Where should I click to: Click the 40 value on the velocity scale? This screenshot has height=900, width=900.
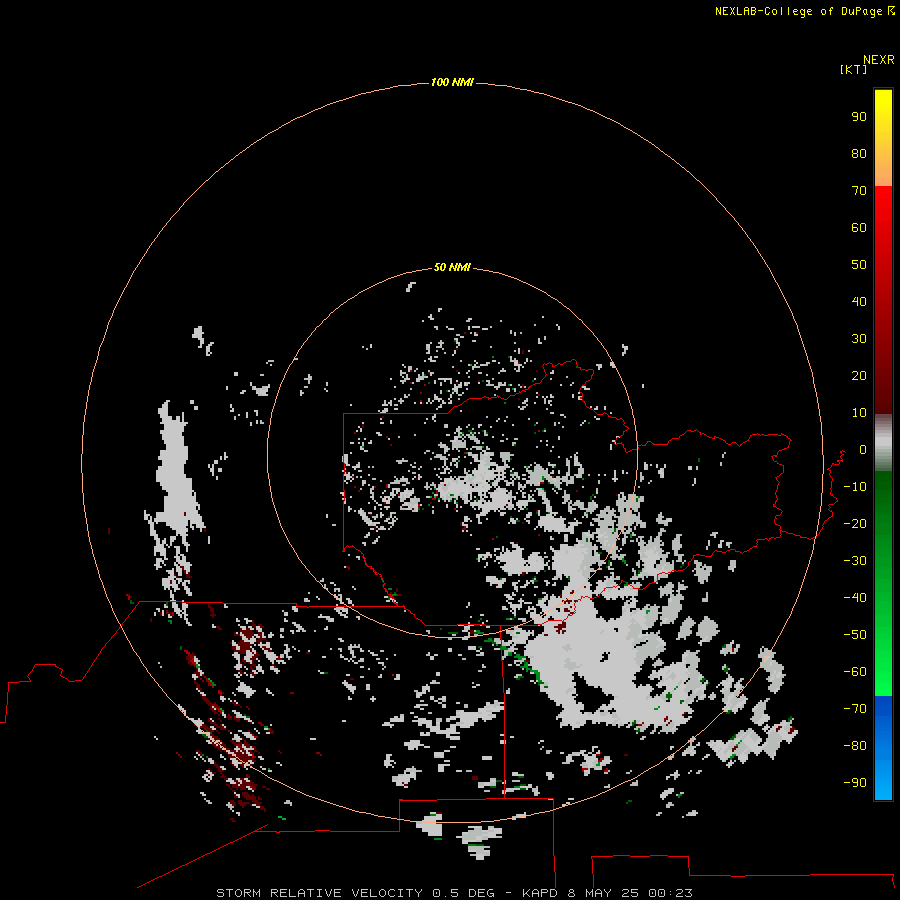(859, 301)
